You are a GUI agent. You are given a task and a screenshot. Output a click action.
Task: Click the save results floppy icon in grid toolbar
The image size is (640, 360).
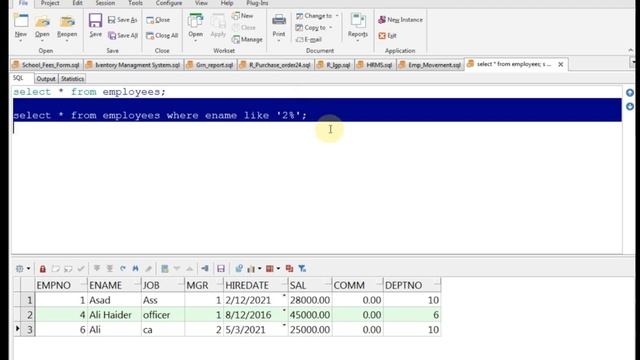(x=221, y=269)
